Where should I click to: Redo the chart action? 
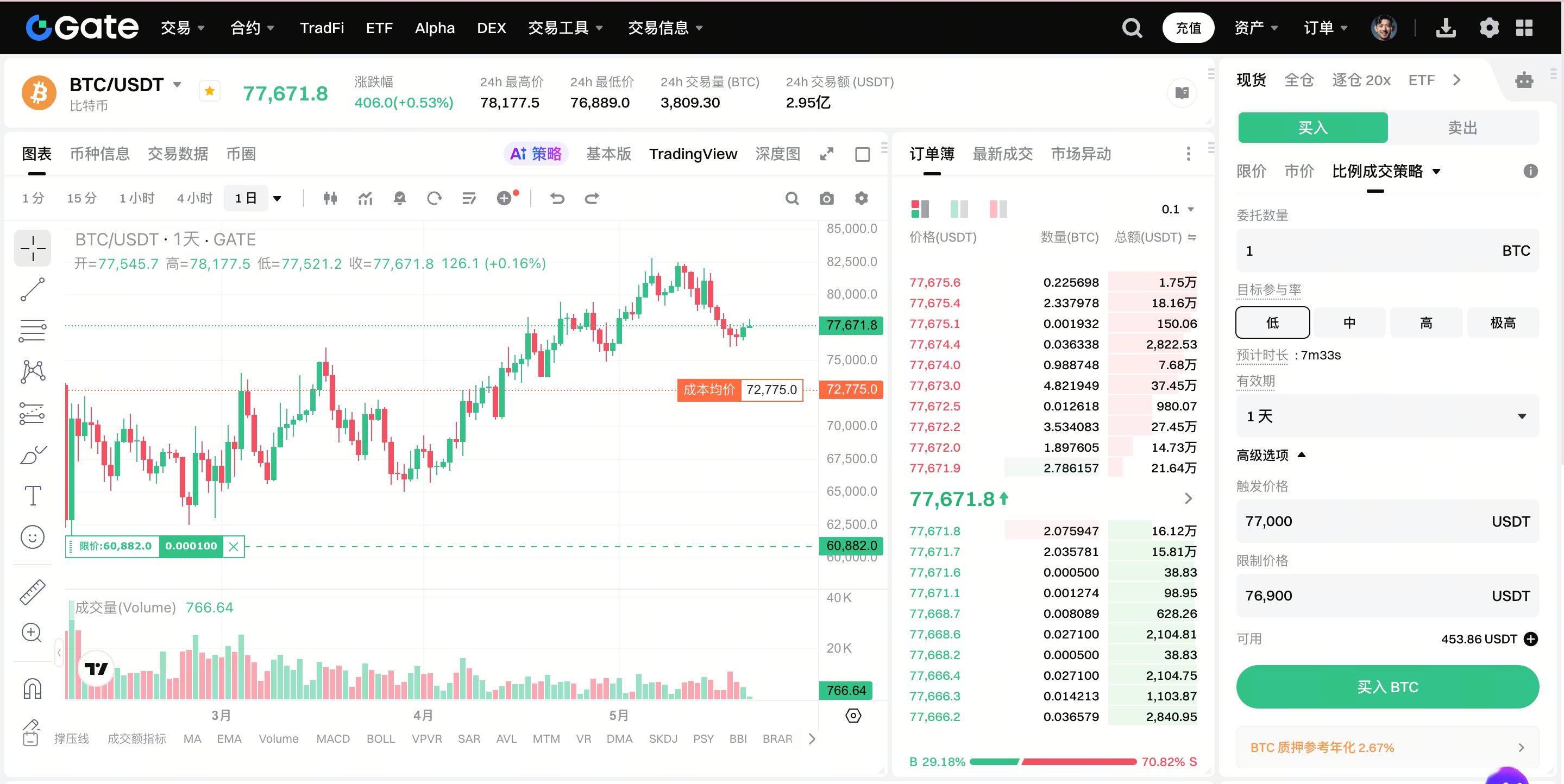point(592,198)
